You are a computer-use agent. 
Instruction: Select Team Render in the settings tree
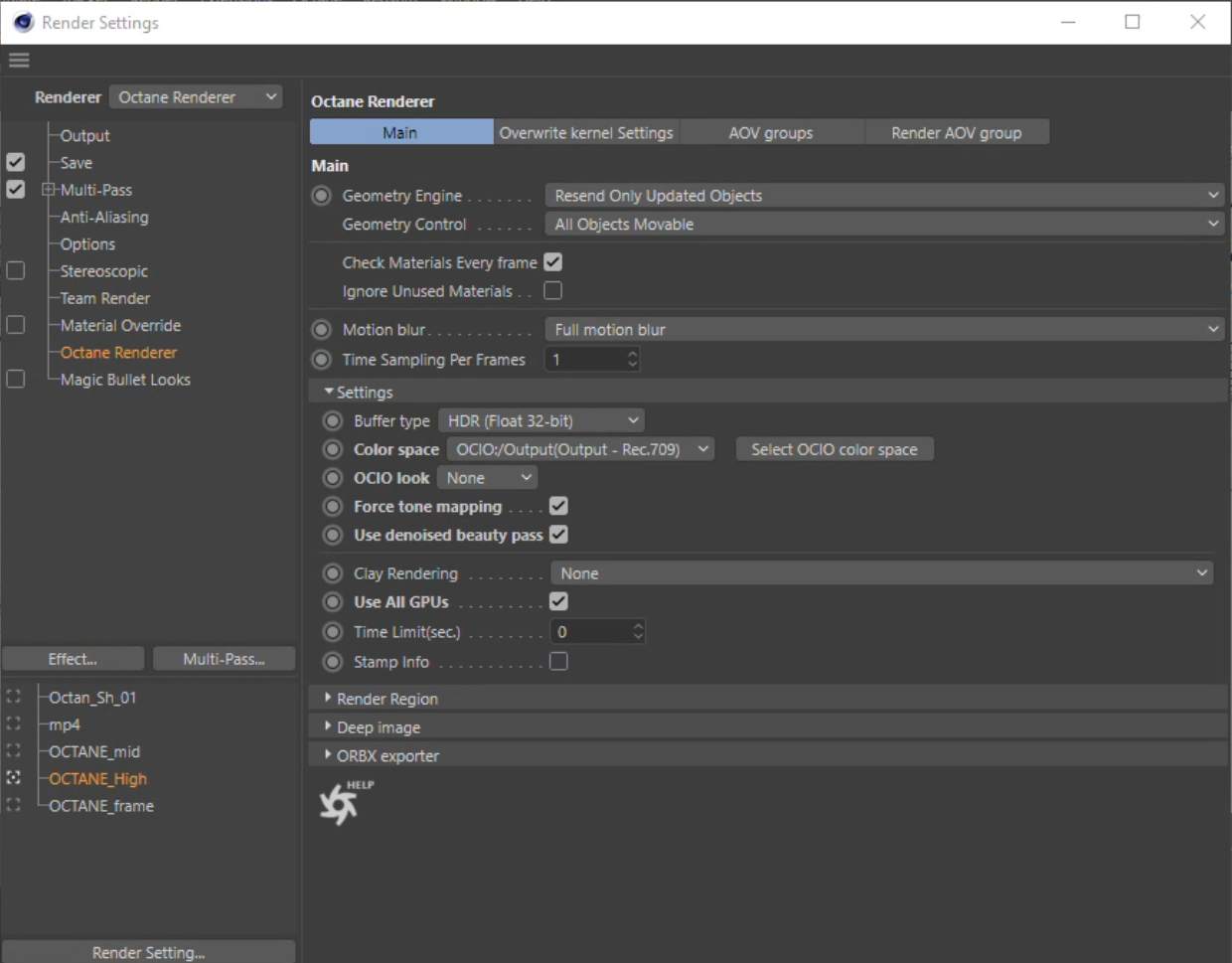(105, 298)
